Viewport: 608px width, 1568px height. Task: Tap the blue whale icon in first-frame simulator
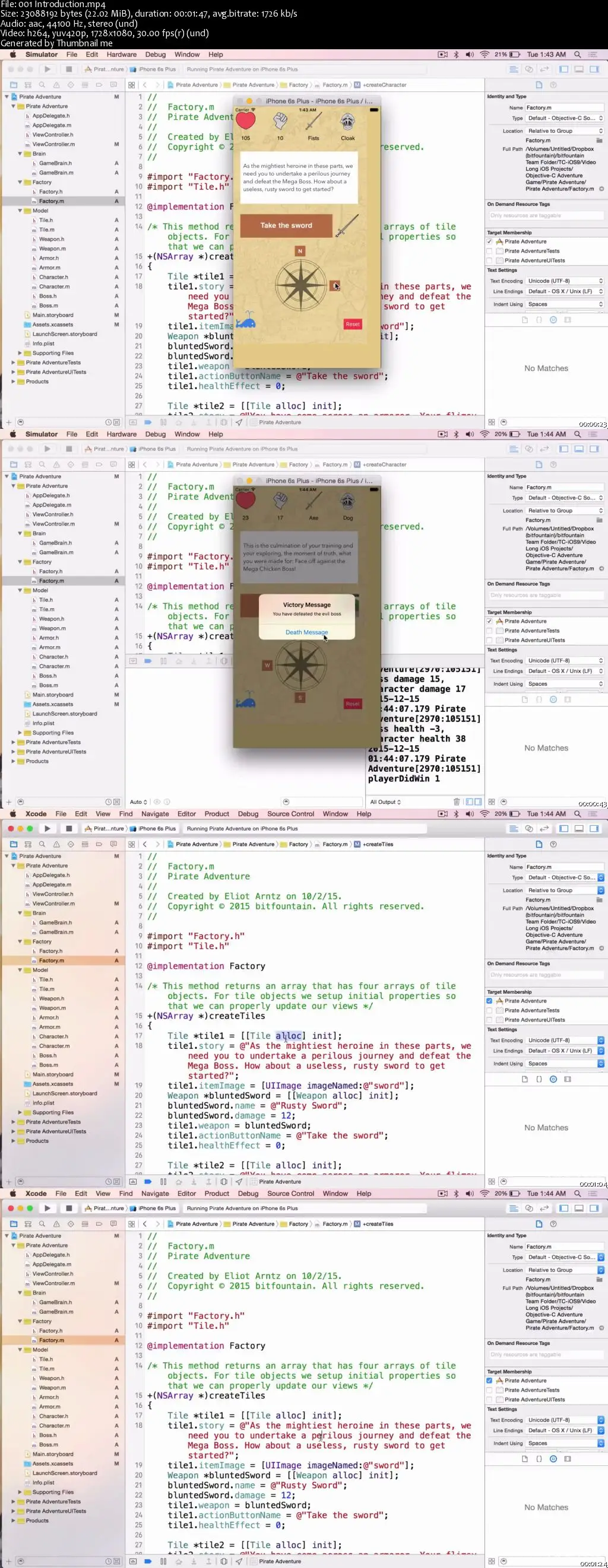click(245, 320)
